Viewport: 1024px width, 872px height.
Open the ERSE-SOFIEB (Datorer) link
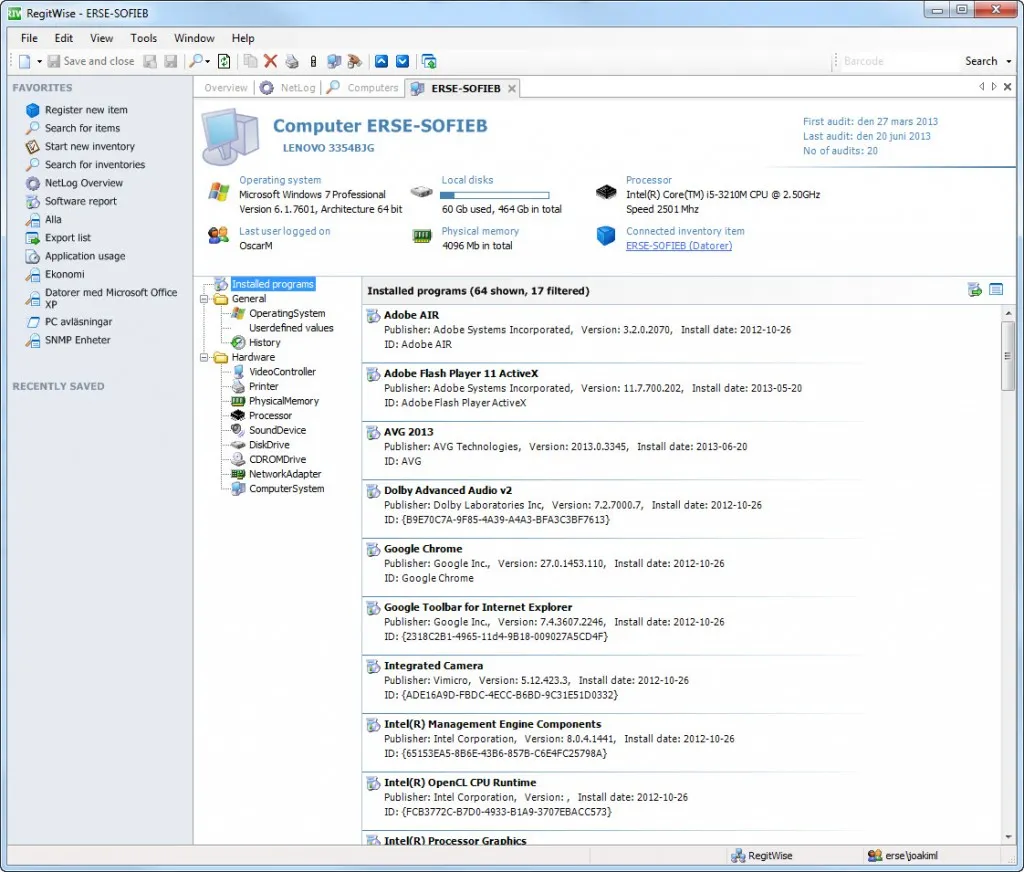679,246
